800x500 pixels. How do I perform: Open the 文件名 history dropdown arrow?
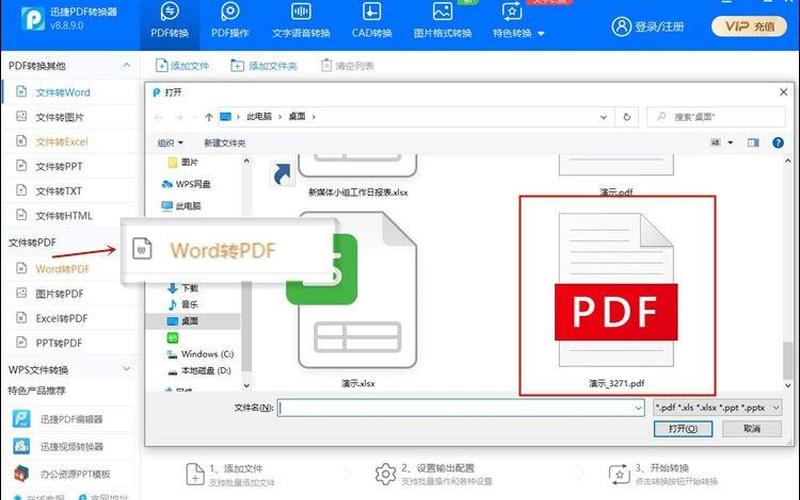(x=638, y=407)
